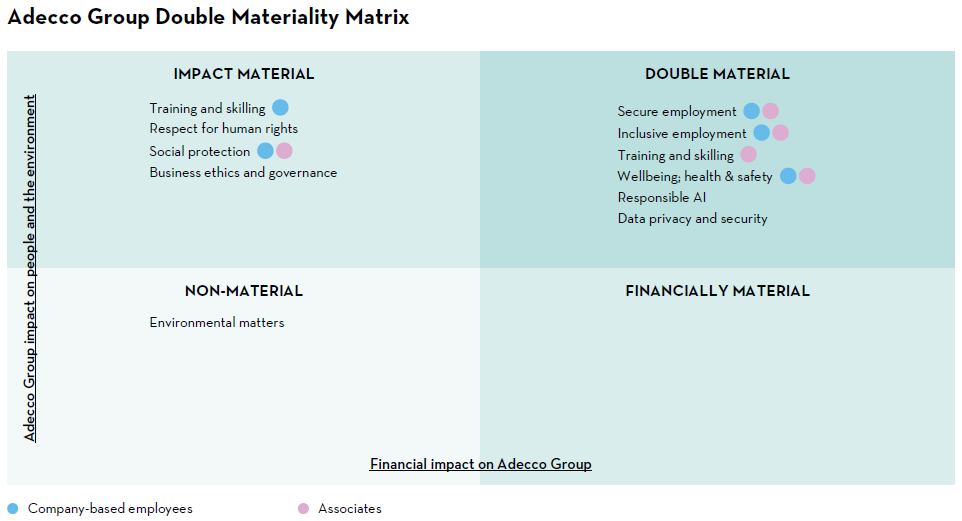This screenshot has height=521, width=962.
Task: Click Financial impact on Adecco Group axis label
Action: click(x=481, y=464)
